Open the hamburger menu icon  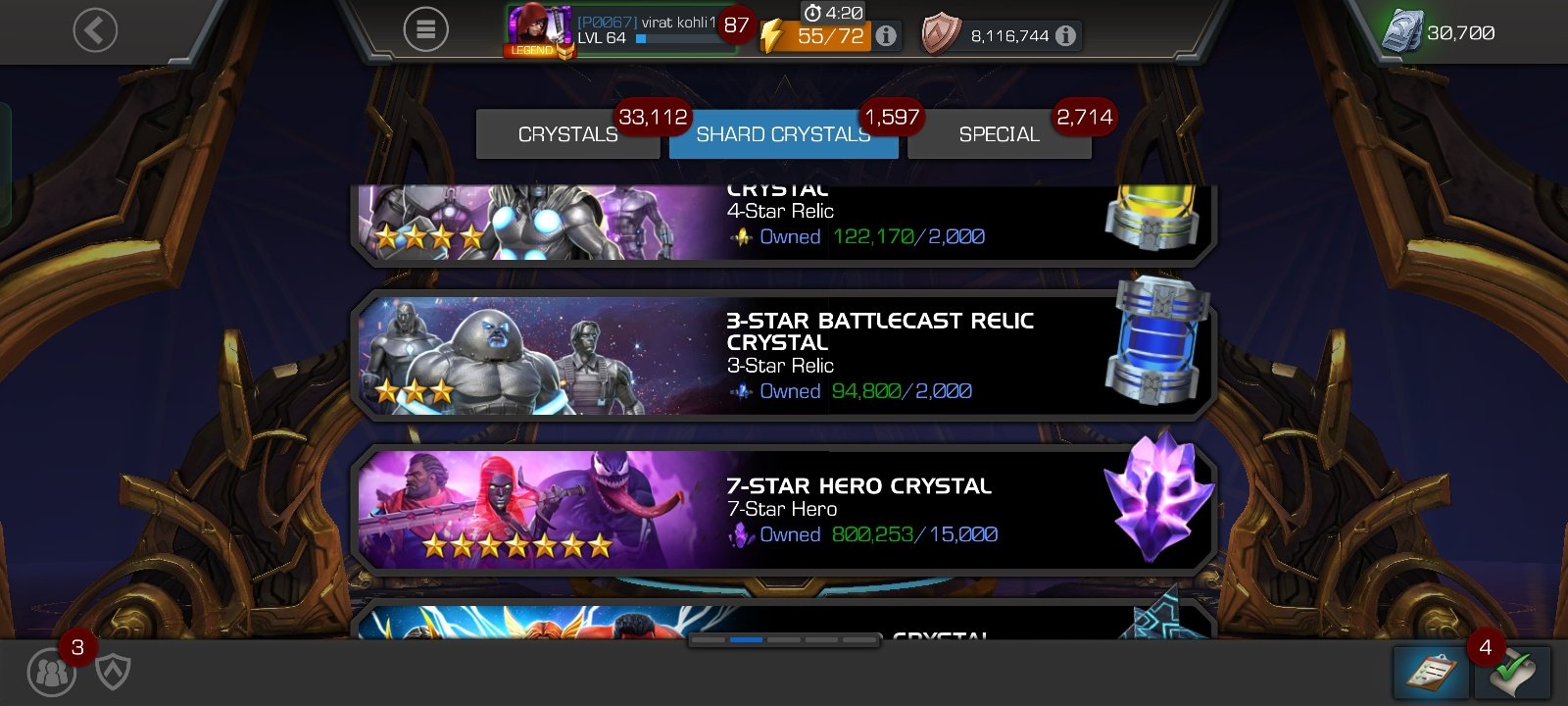426,30
